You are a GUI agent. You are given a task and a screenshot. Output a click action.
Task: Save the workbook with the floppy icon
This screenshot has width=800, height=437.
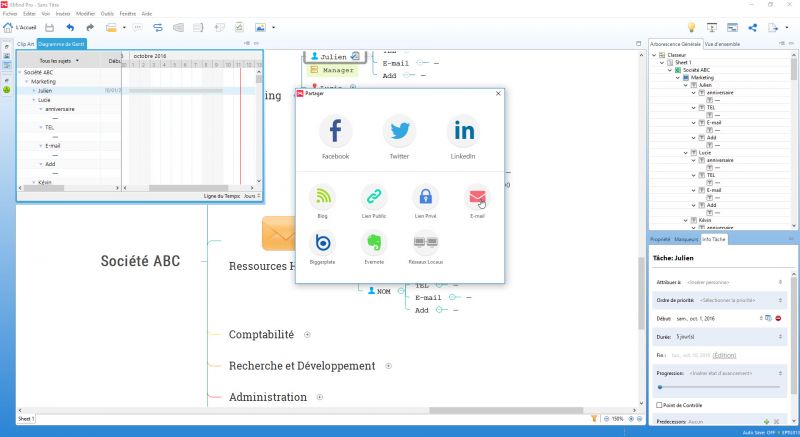click(49, 28)
